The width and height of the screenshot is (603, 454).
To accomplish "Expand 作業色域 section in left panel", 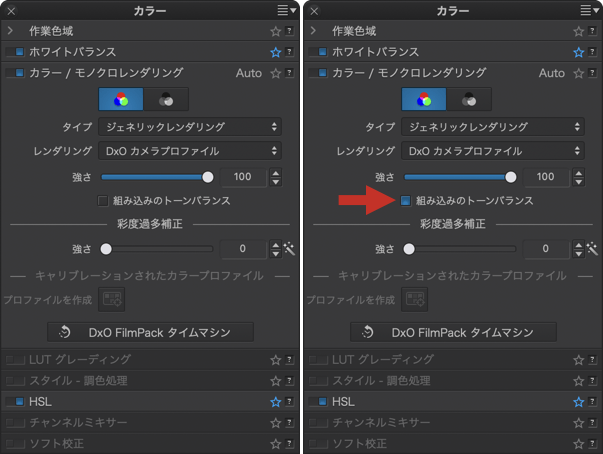I will pyautogui.click(x=10, y=31).
